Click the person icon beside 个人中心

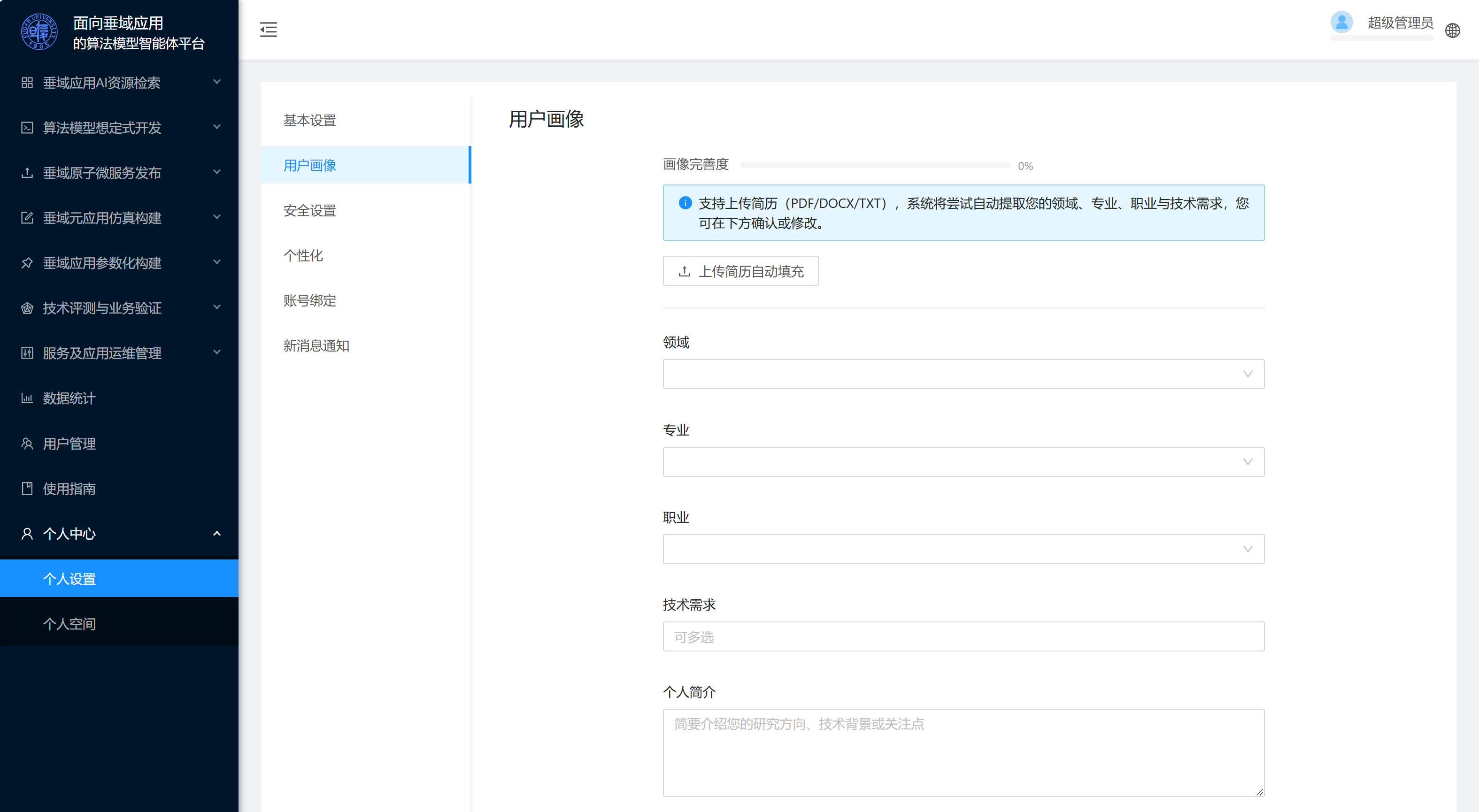[27, 534]
